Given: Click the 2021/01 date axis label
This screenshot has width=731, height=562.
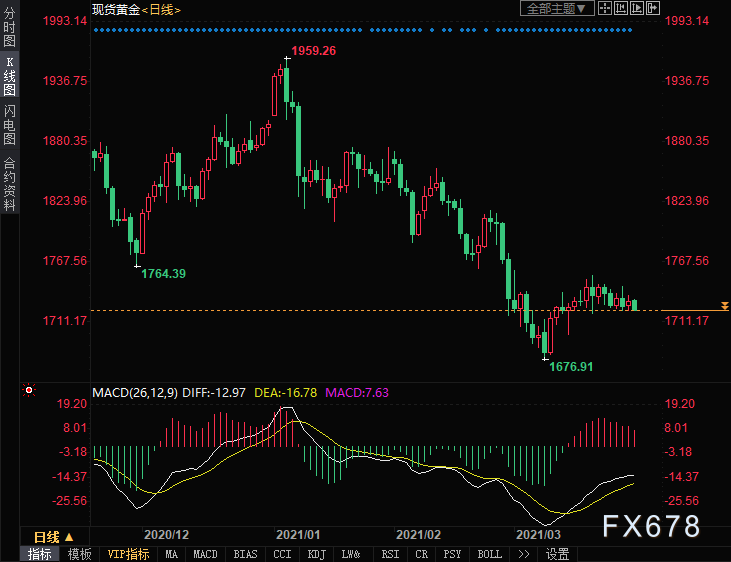Looking at the screenshot, I should [298, 534].
